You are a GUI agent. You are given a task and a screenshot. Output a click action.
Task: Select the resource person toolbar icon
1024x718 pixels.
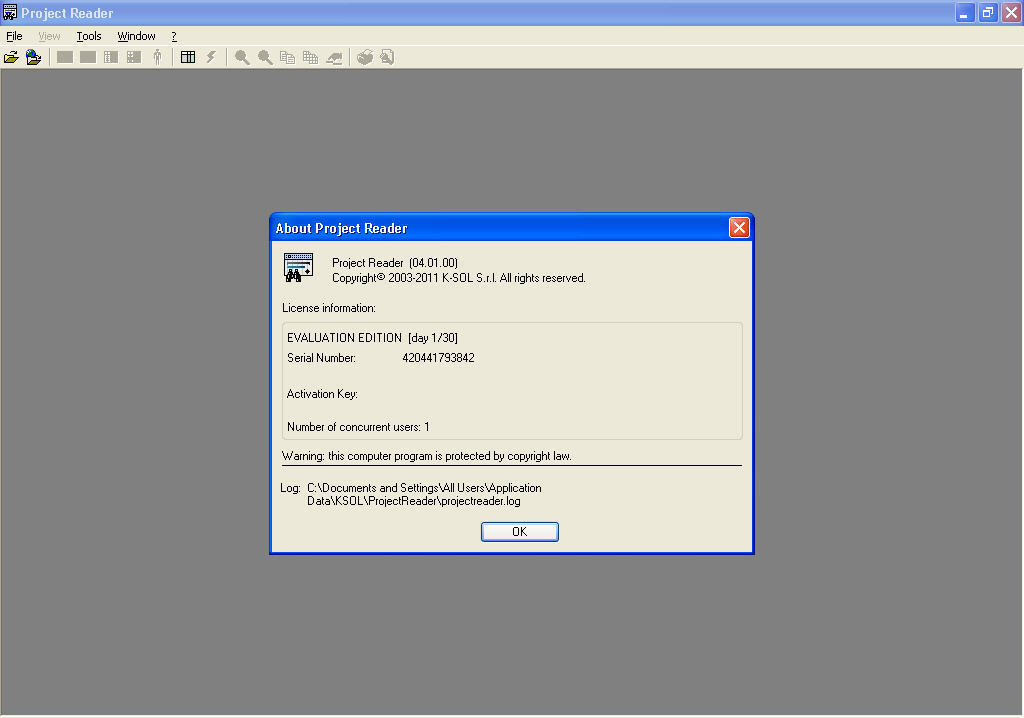click(x=157, y=57)
